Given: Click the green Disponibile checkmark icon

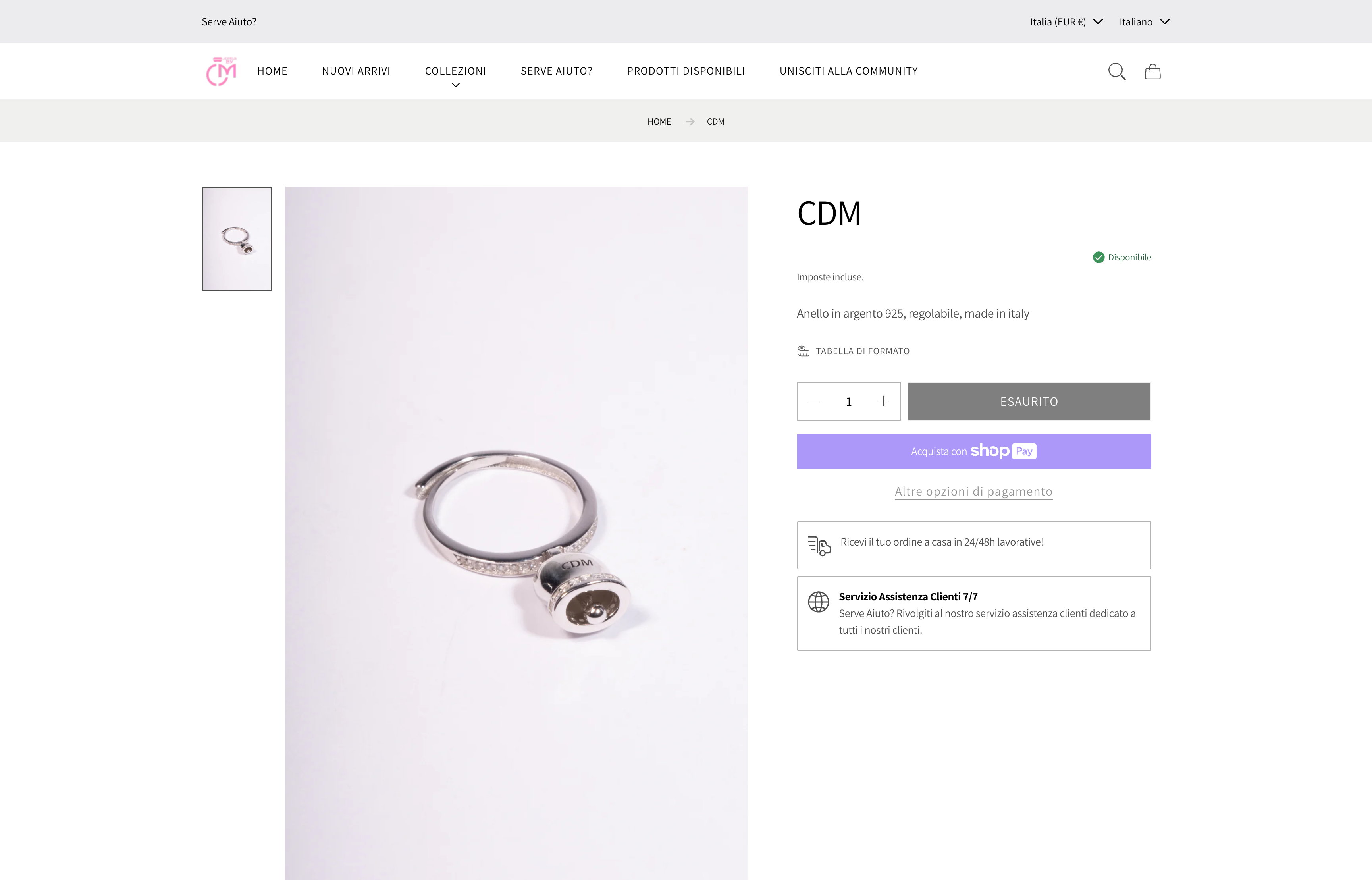Looking at the screenshot, I should click(x=1100, y=257).
